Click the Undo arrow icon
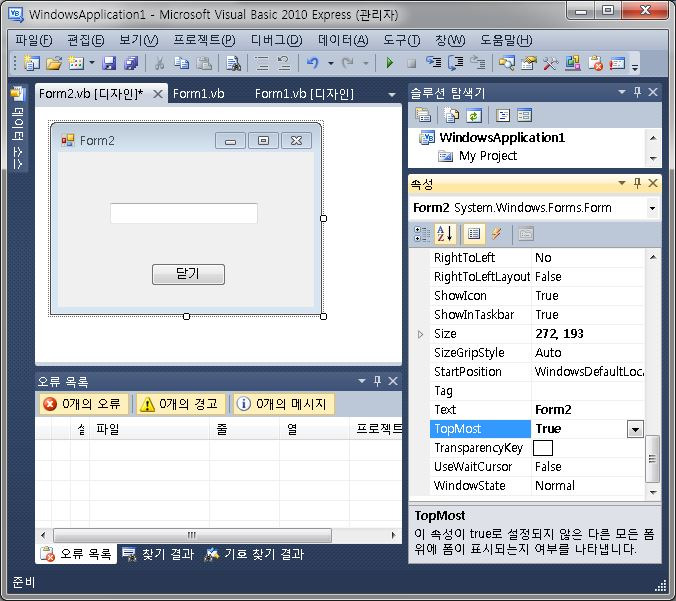Viewport: 676px width, 601px height. coord(313,64)
